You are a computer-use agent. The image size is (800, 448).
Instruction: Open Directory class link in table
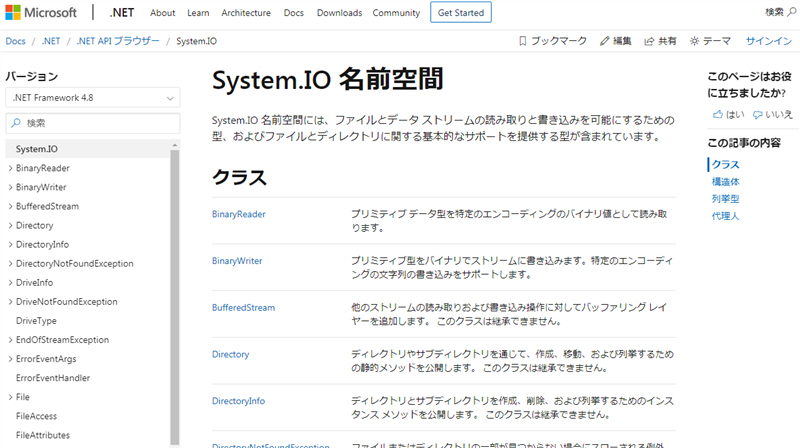coord(231,355)
